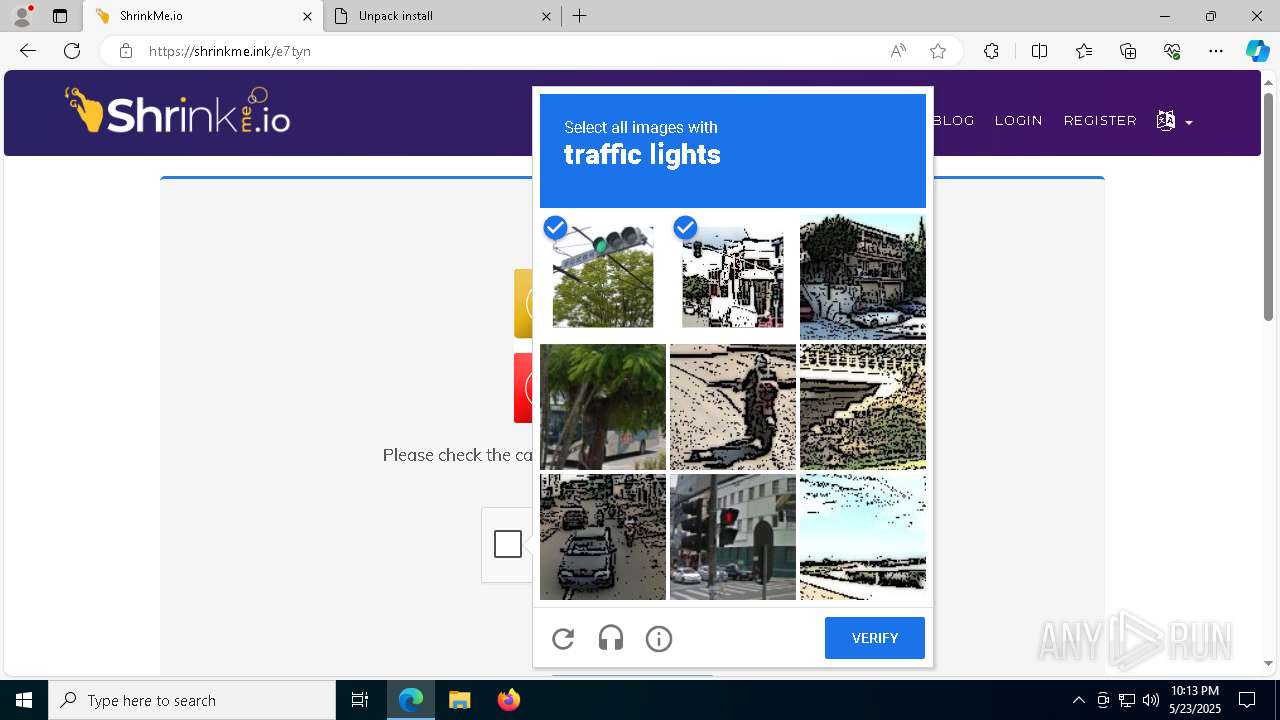Open browser Extensions icon

[991, 51]
